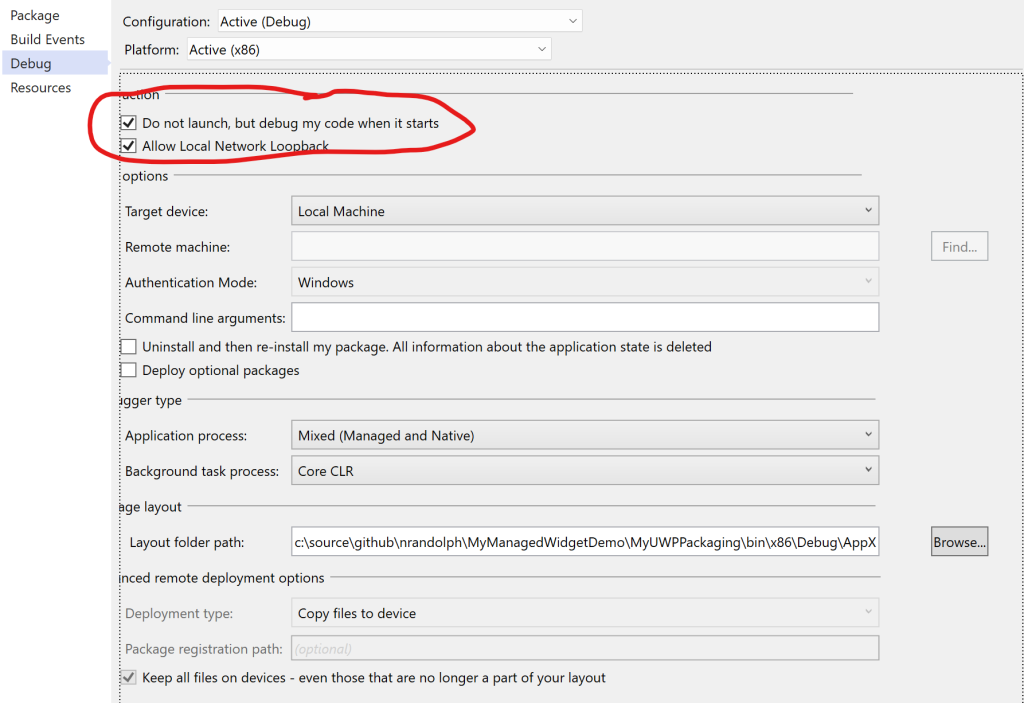This screenshot has height=703, width=1024.
Task: Open the Package properties tab
Action: (35, 16)
